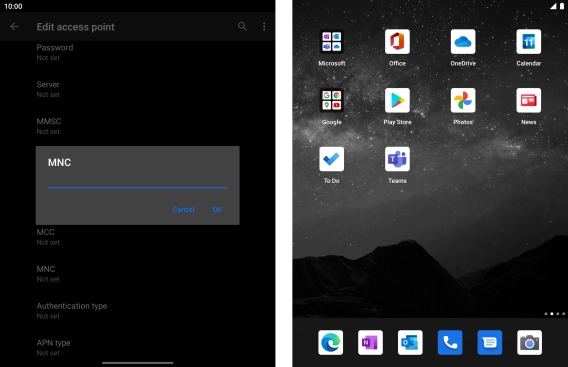Tap Cancel in the MNC dialog

point(183,209)
